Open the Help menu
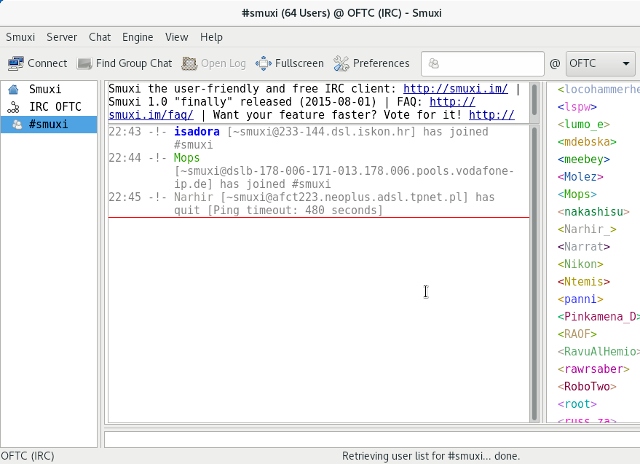The image size is (640, 464). pos(211,37)
